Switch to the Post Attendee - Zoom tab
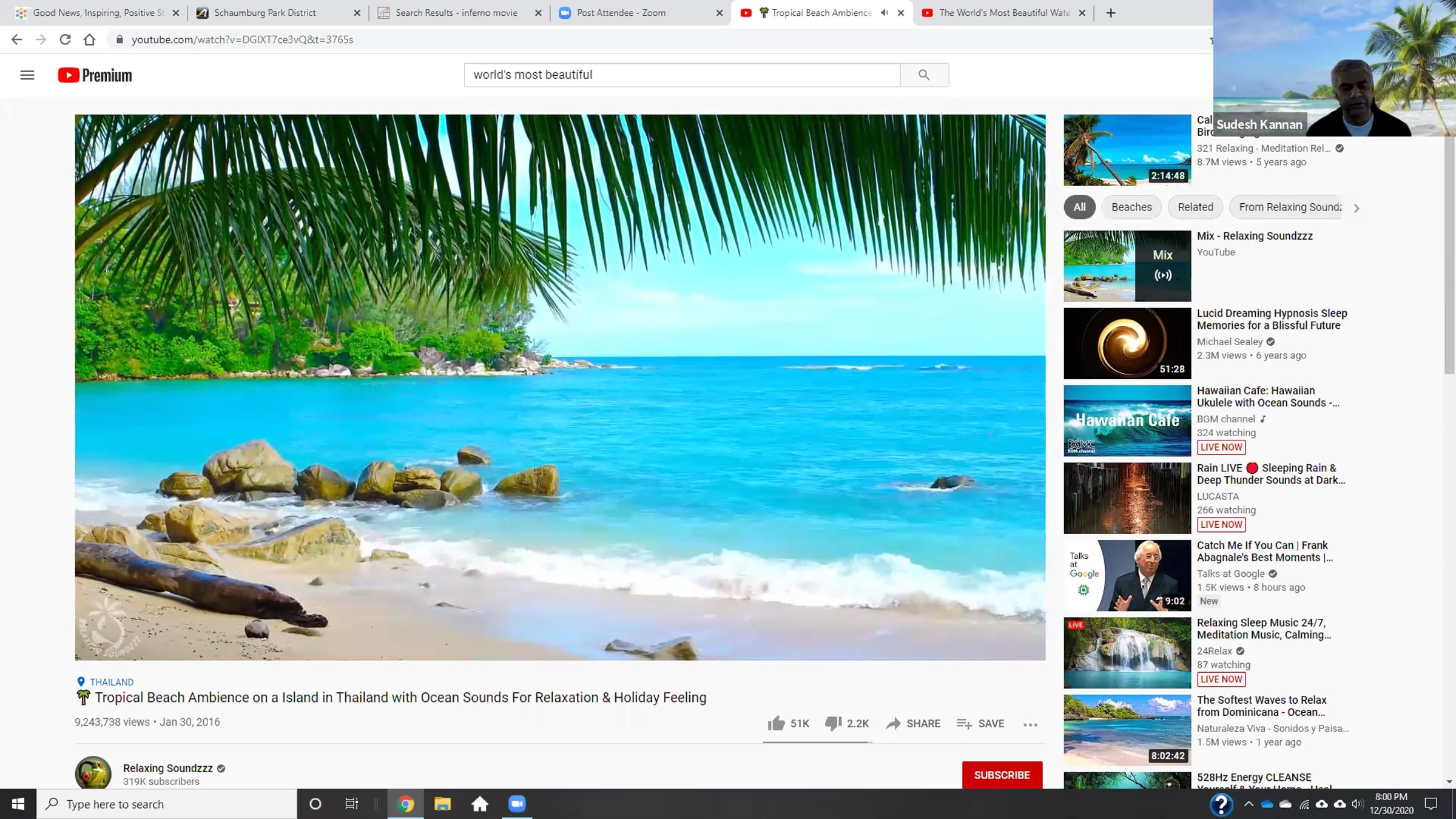 click(621, 13)
